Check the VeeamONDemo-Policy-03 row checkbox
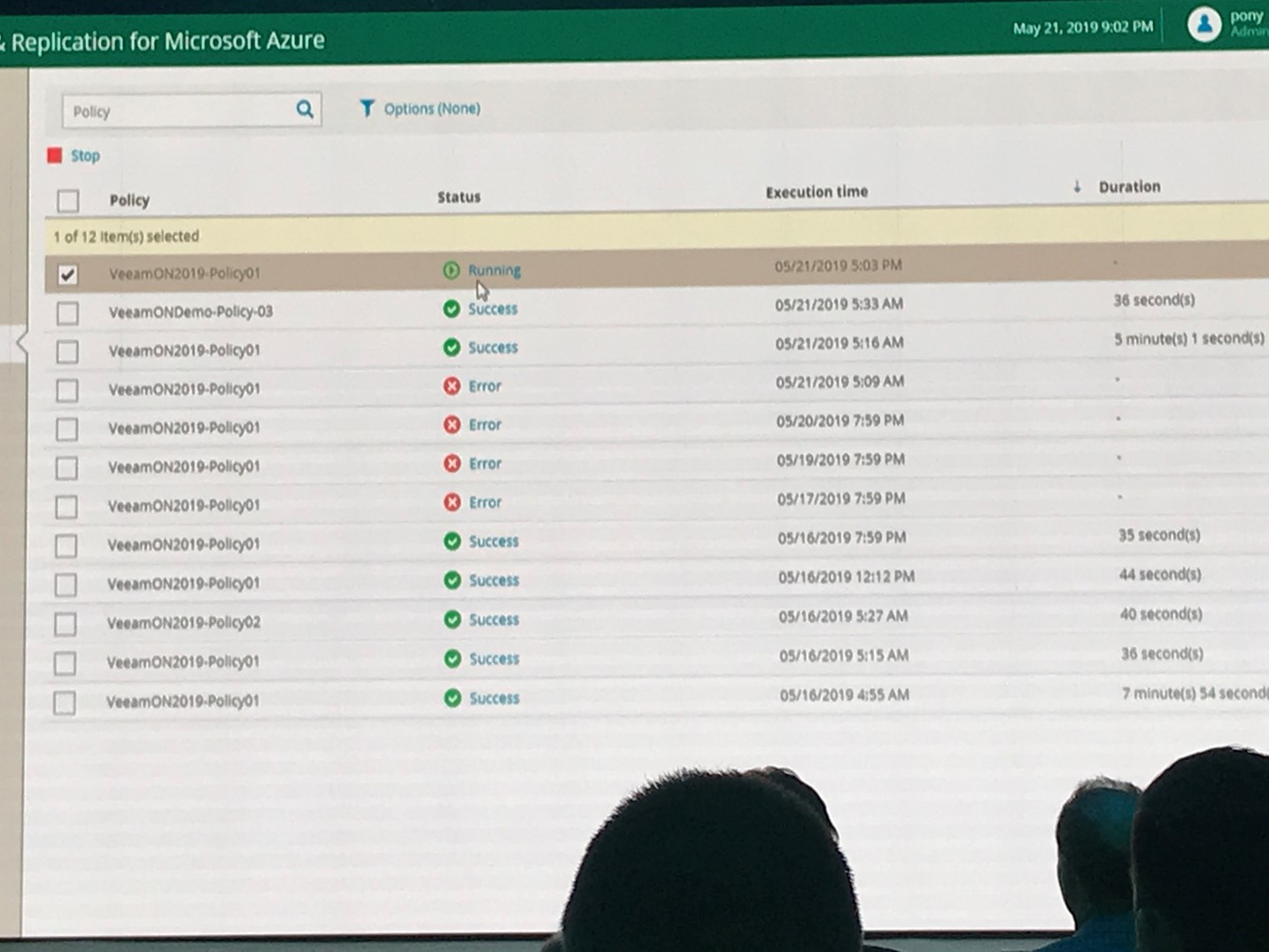The image size is (1269, 952). tap(67, 313)
